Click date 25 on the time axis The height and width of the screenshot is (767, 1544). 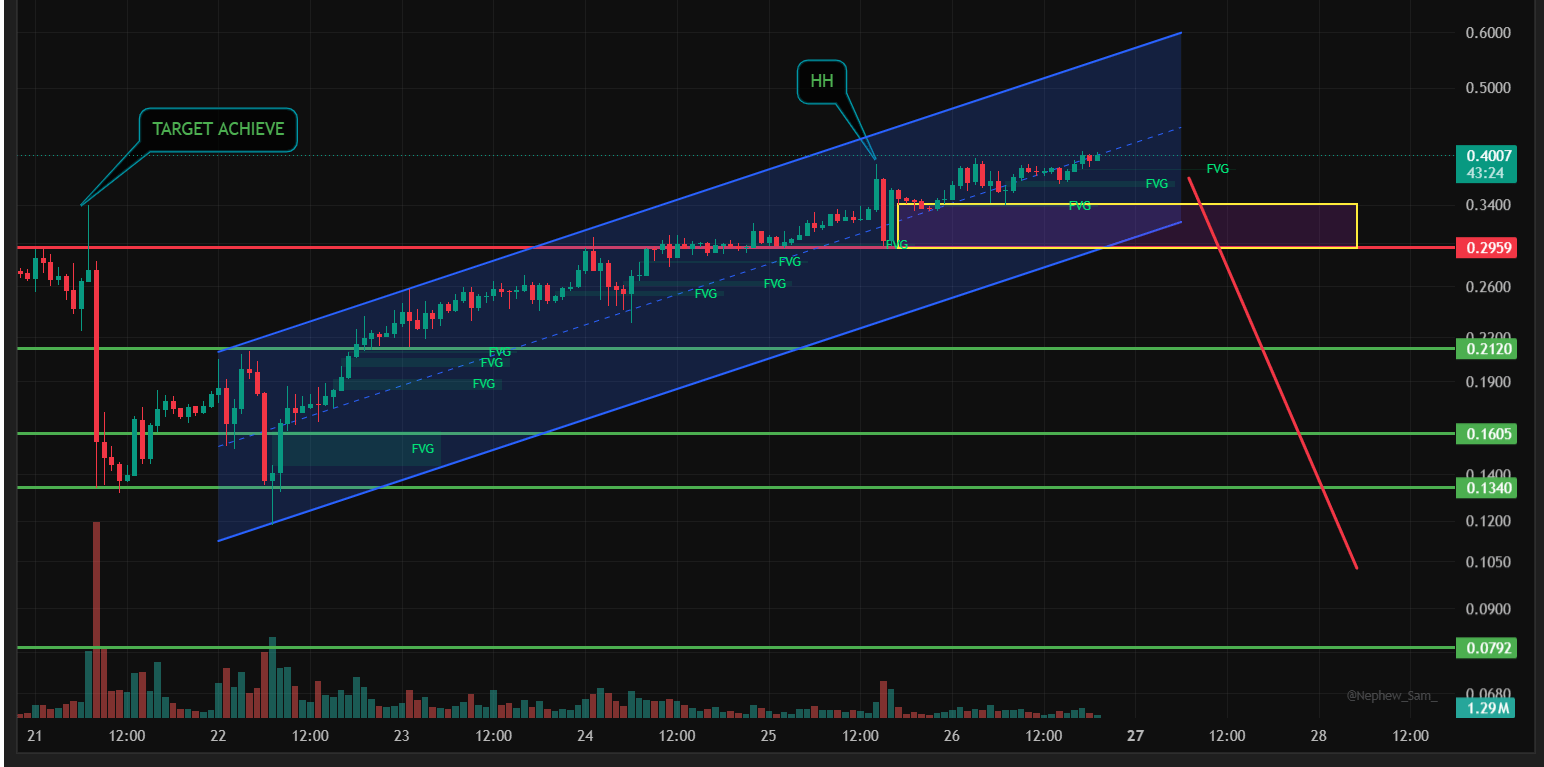click(768, 737)
